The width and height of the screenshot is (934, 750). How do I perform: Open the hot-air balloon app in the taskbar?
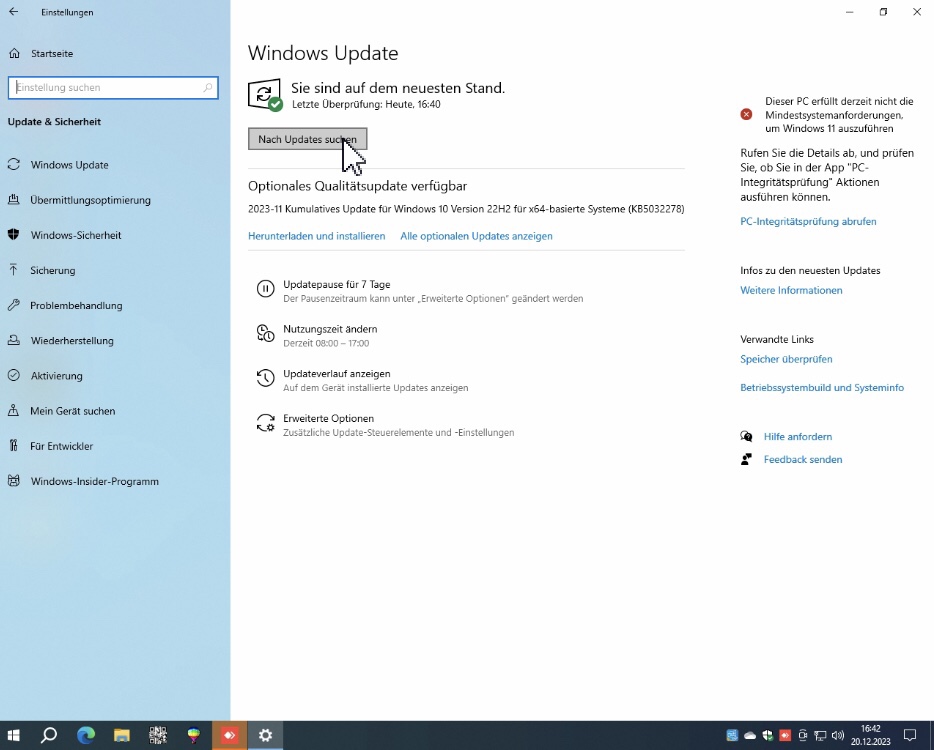[x=194, y=736]
